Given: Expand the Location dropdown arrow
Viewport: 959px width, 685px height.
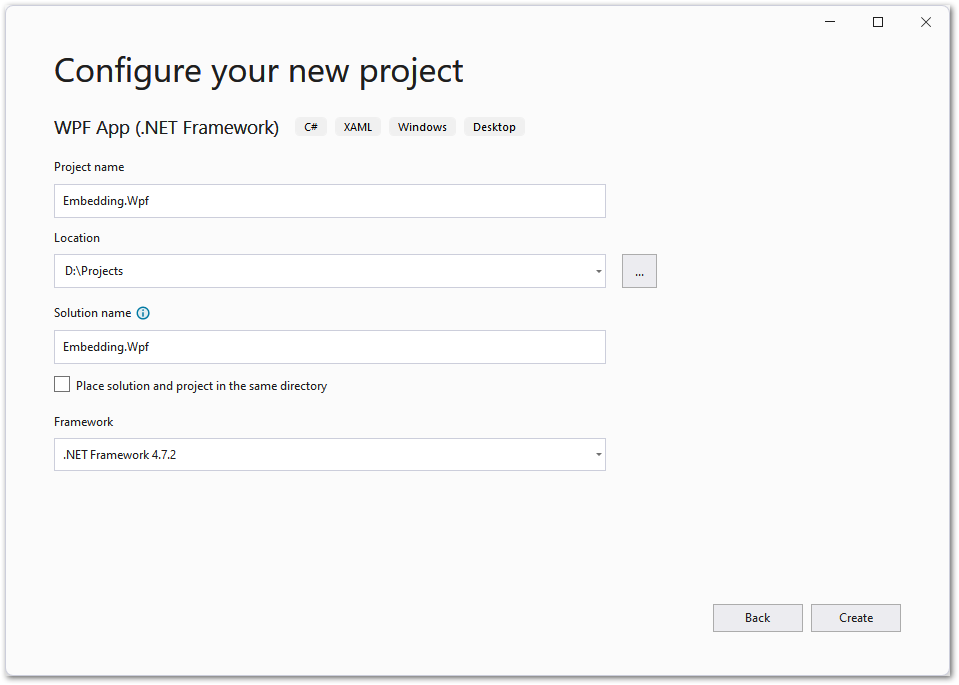Looking at the screenshot, I should pyautogui.click(x=598, y=270).
